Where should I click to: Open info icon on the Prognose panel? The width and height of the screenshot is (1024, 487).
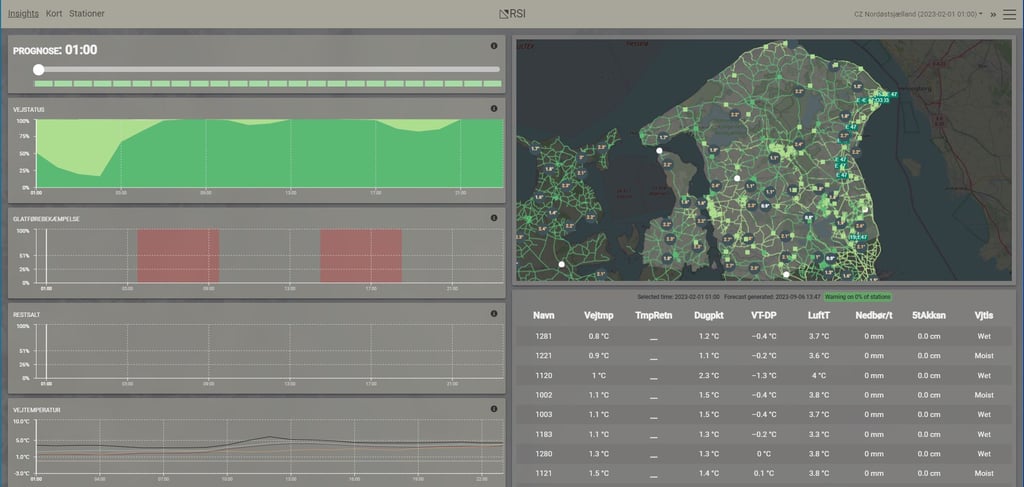point(494,46)
